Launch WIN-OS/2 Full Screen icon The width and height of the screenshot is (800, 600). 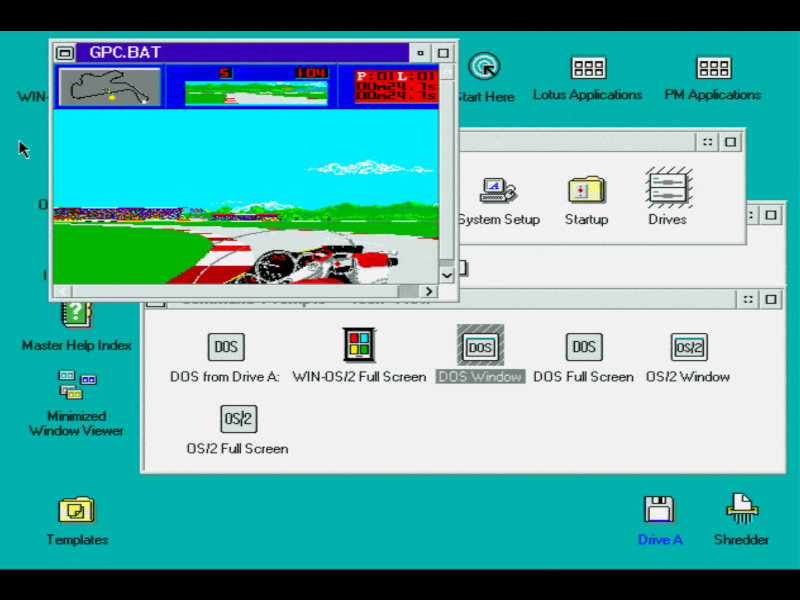click(x=359, y=345)
